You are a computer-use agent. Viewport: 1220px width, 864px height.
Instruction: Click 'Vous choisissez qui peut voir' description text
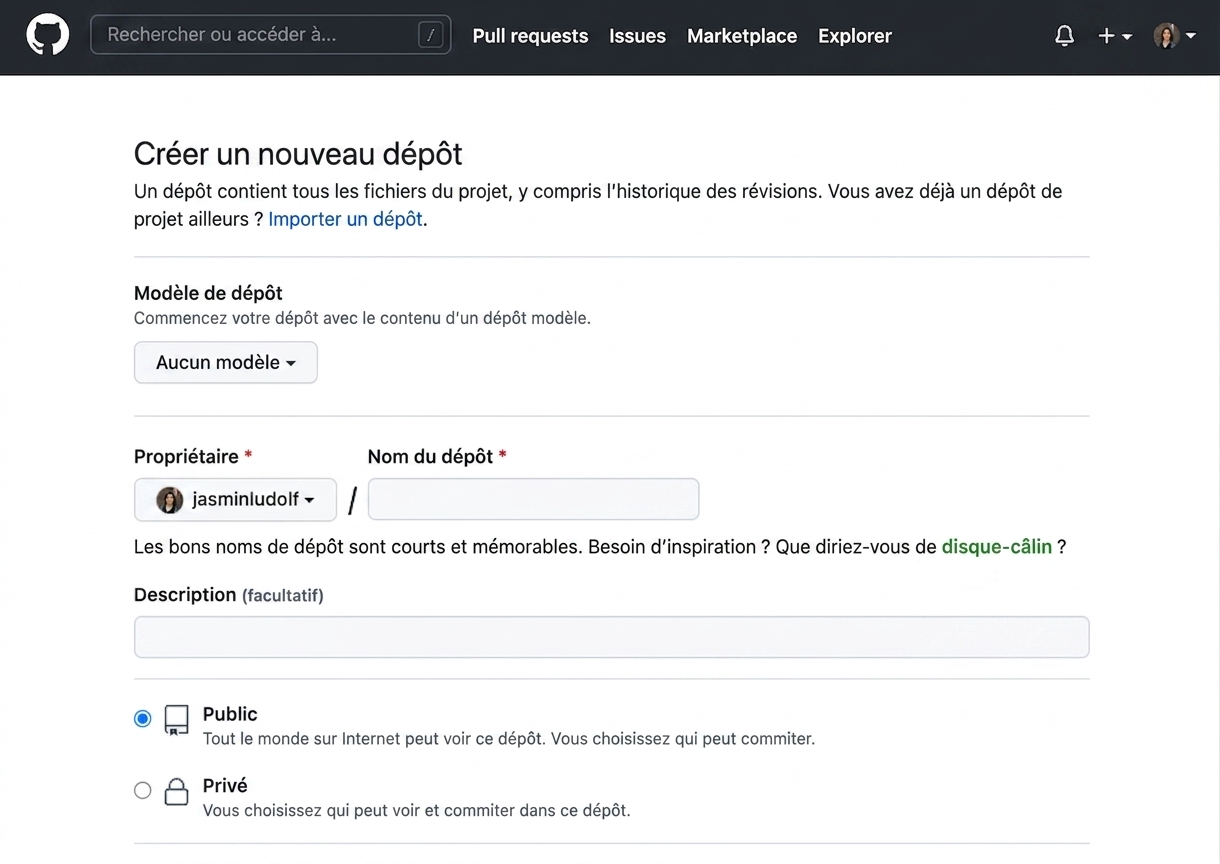[x=417, y=810]
